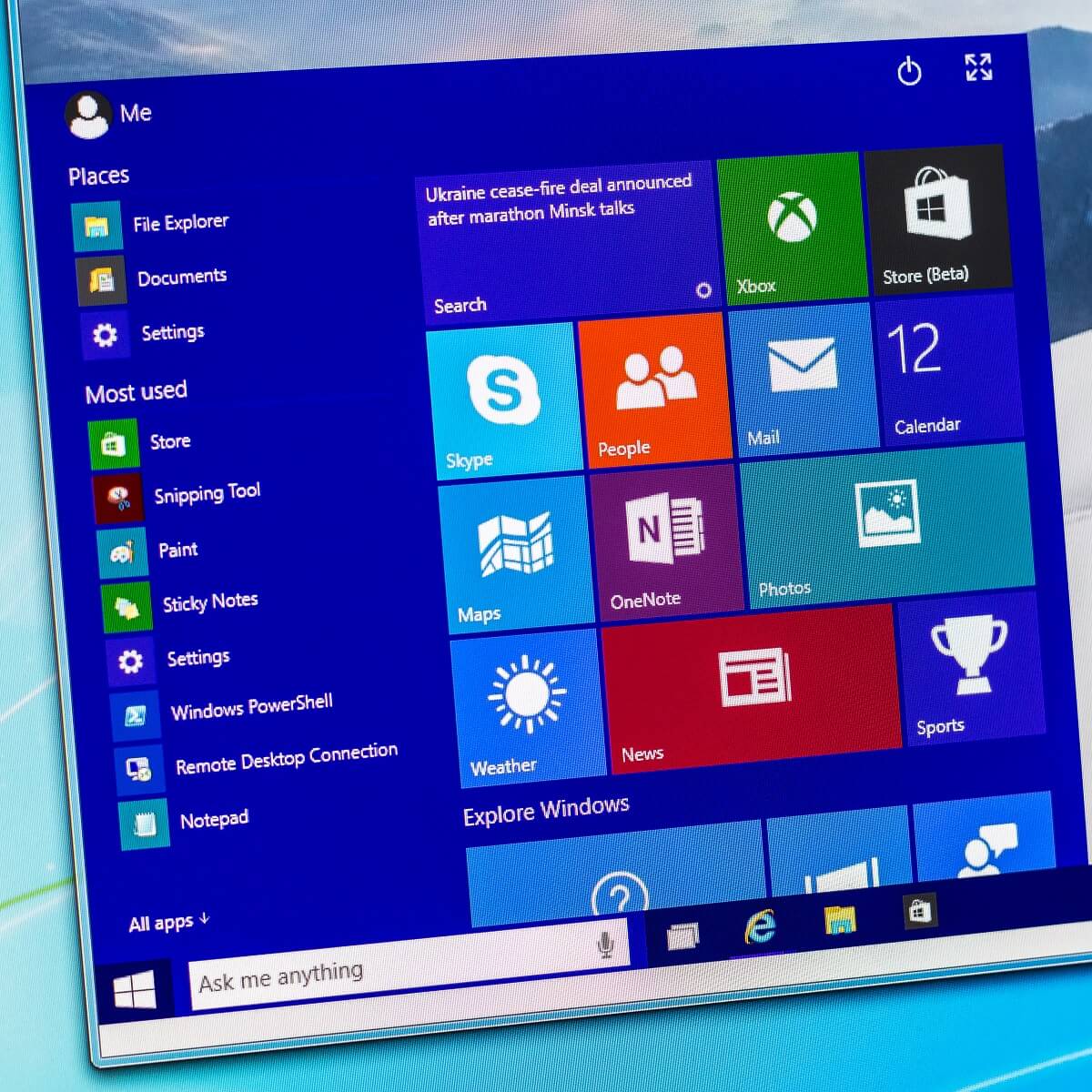This screenshot has height=1092, width=1092.
Task: Click the Places heading
Action: pyautogui.click(x=99, y=176)
